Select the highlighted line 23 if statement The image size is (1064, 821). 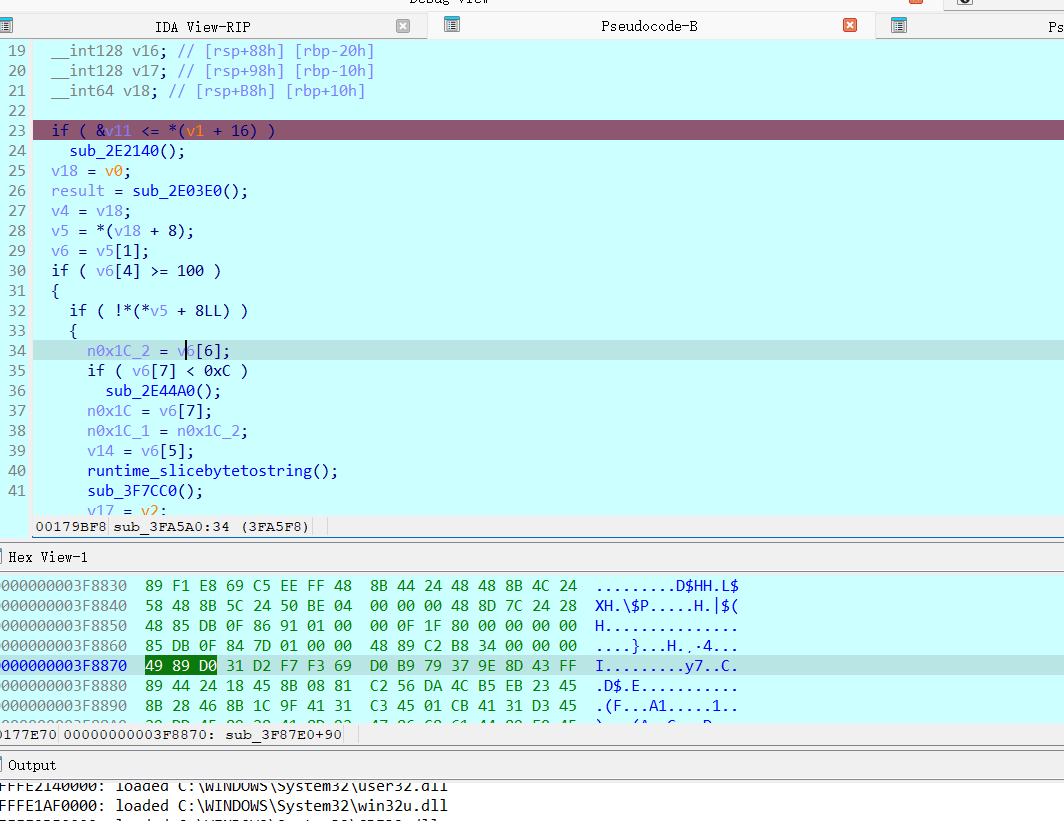[x=163, y=131]
